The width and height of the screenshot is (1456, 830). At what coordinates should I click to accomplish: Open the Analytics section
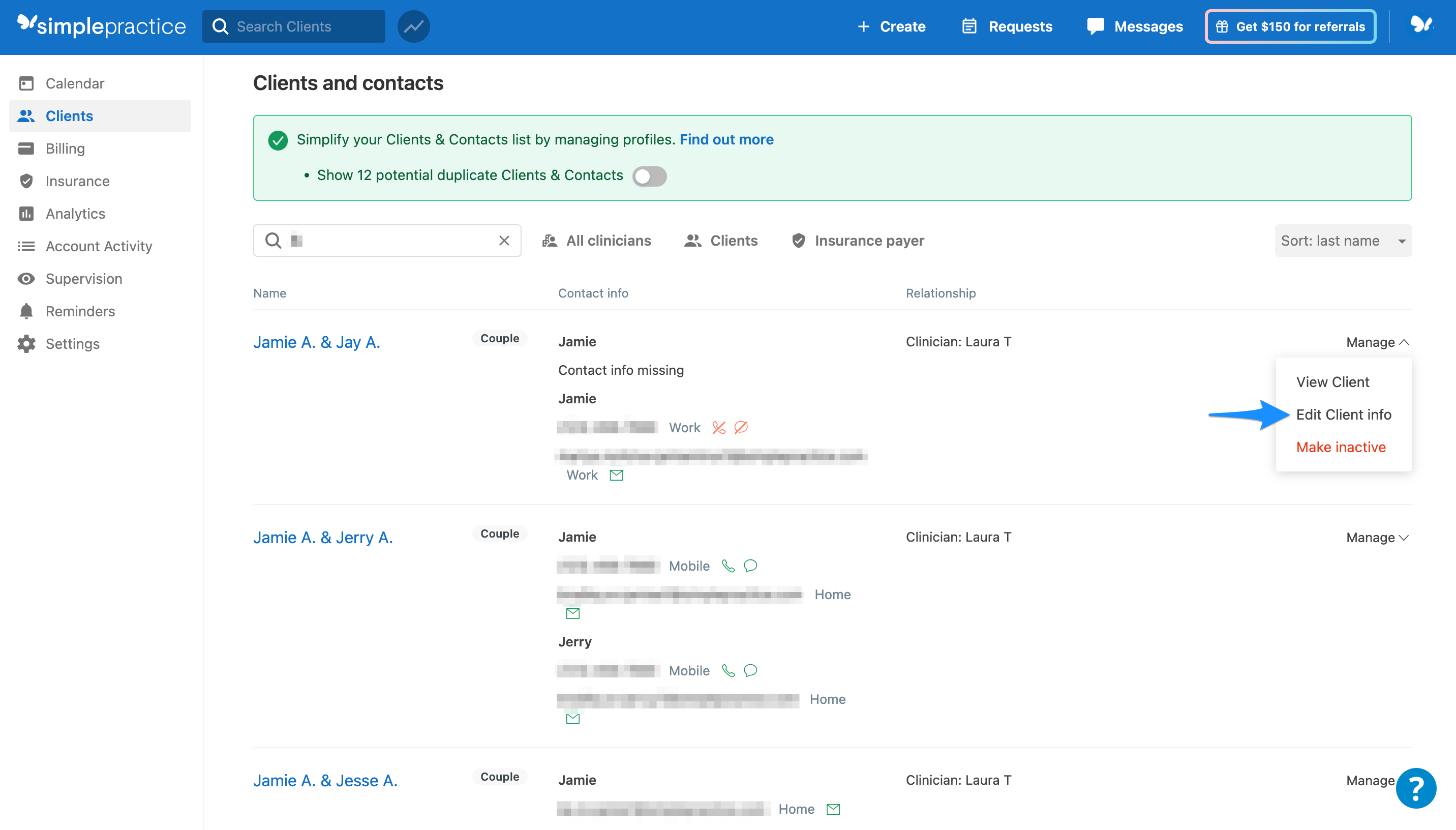coord(74,213)
